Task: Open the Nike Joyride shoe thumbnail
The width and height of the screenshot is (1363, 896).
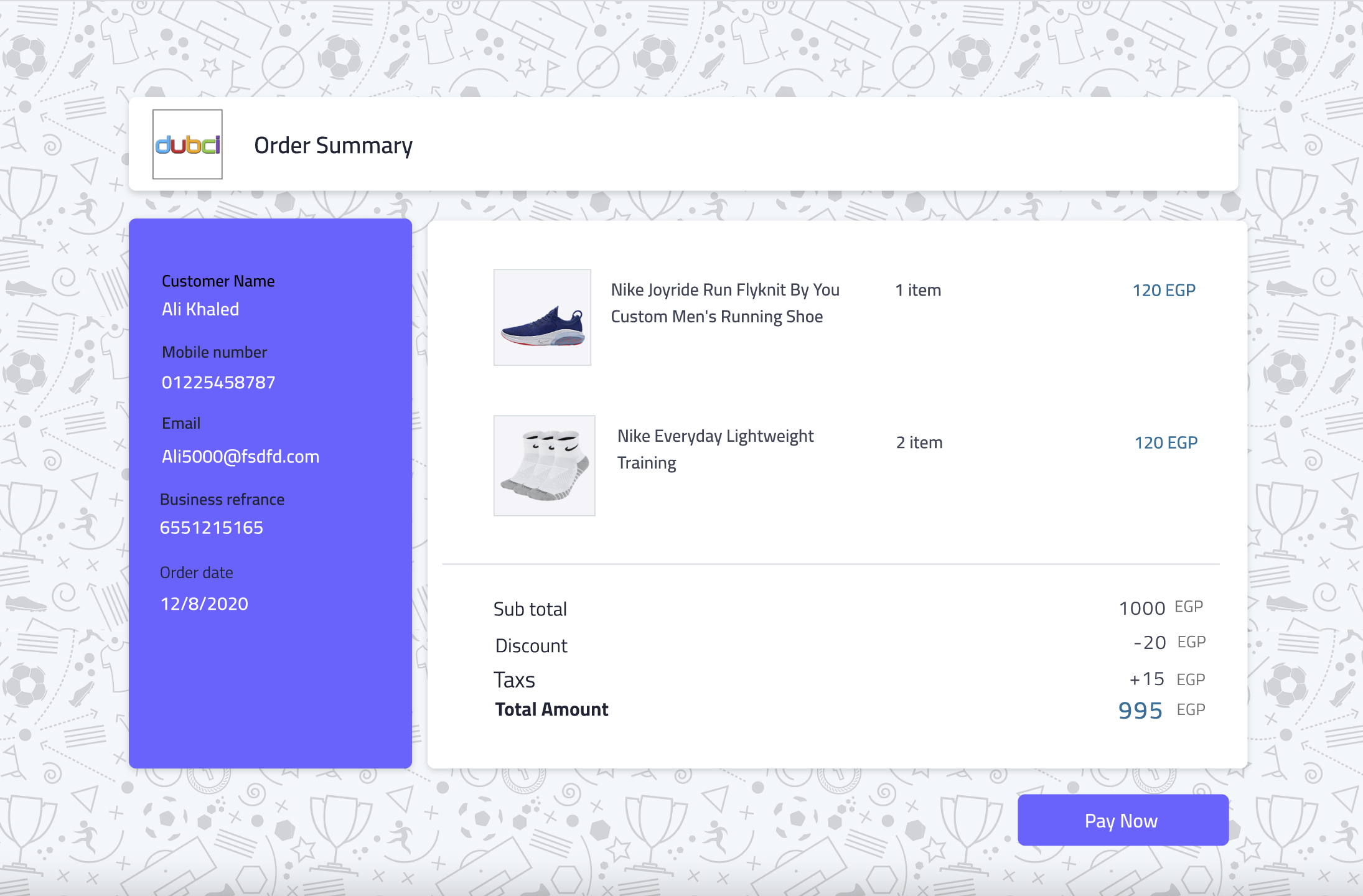Action: 542,317
